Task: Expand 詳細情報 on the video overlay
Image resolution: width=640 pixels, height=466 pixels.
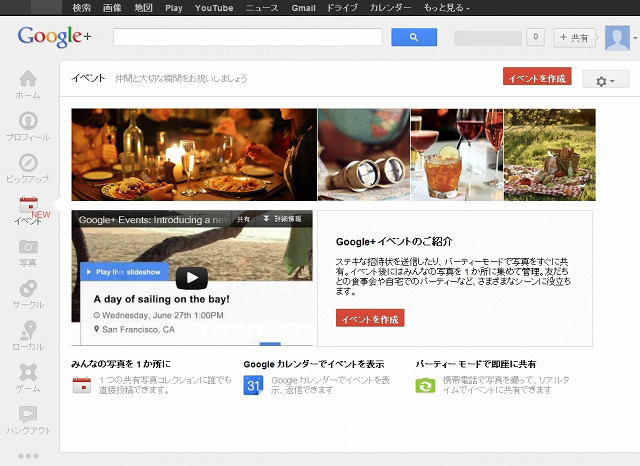Action: click(282, 219)
